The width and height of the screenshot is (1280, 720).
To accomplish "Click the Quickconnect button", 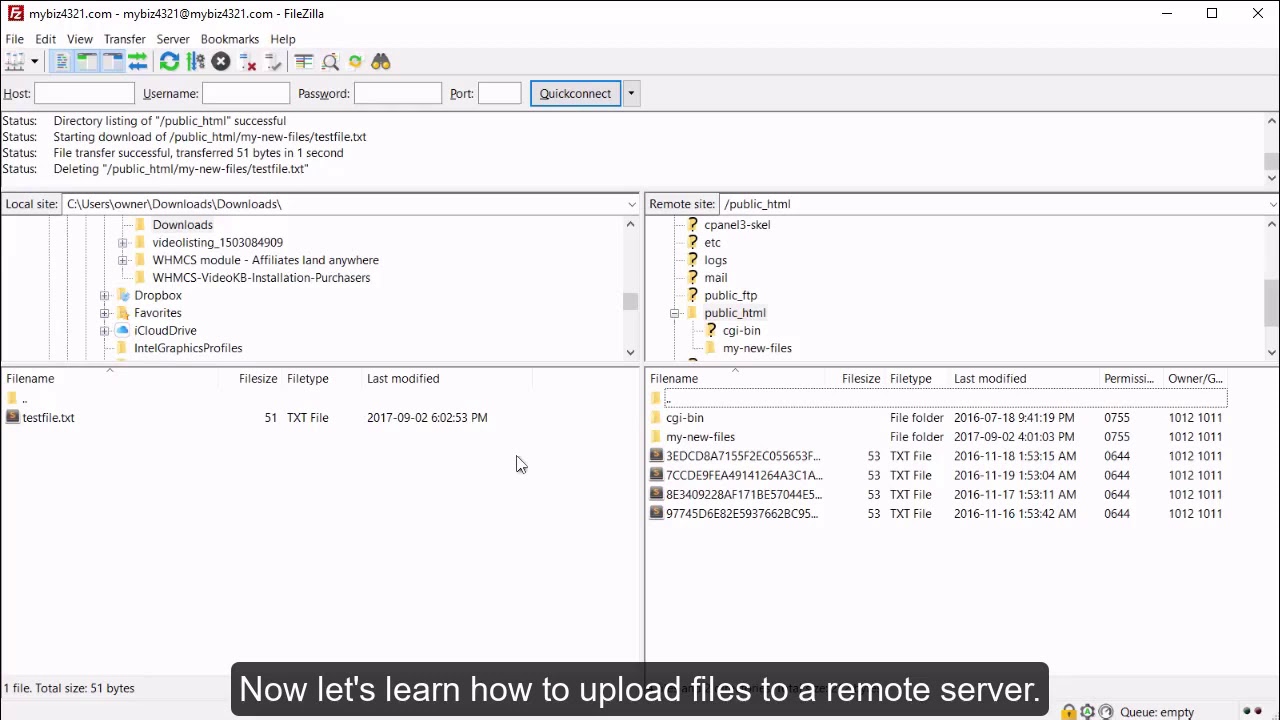I will click(575, 93).
